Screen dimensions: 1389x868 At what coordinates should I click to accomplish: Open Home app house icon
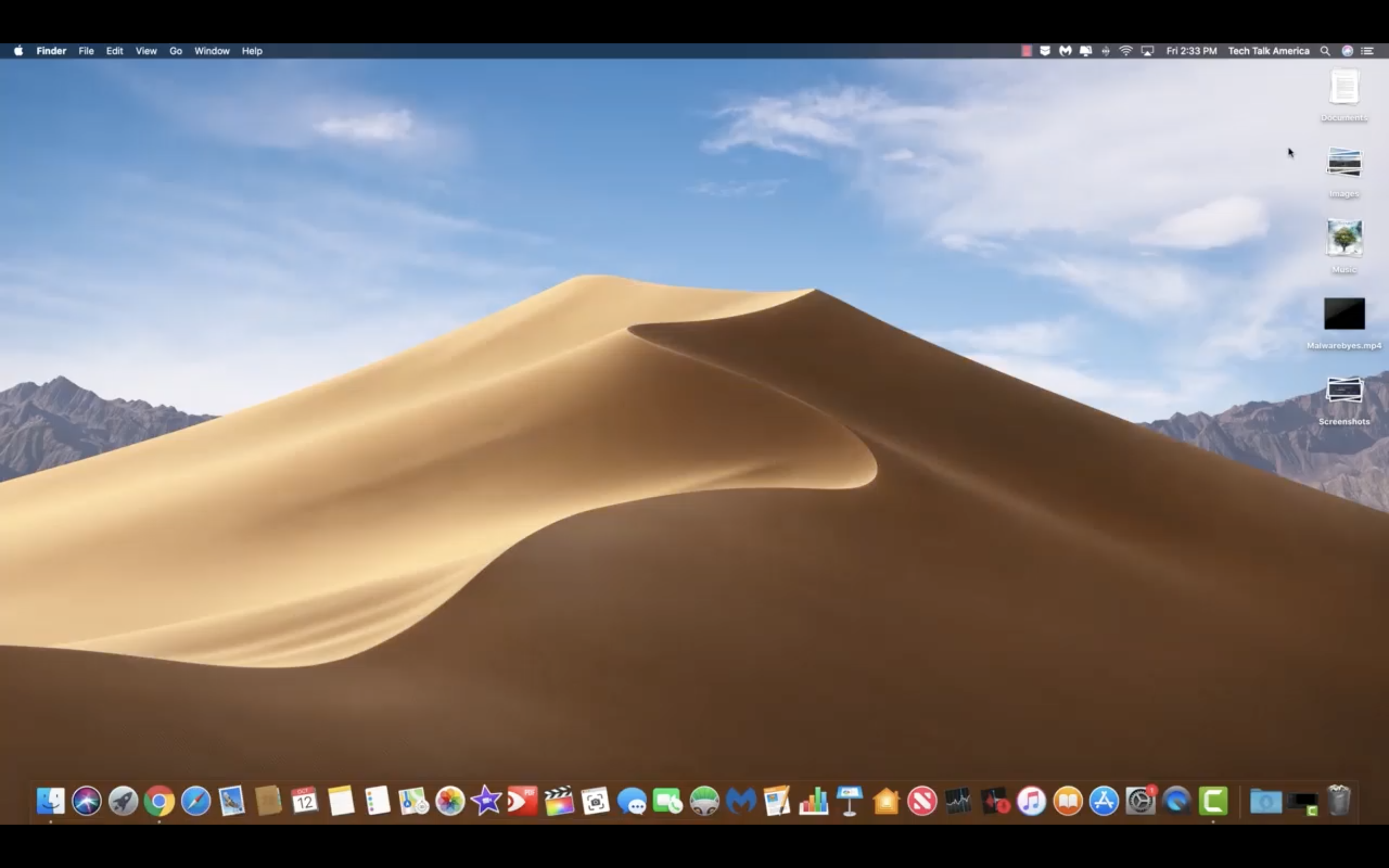886,801
